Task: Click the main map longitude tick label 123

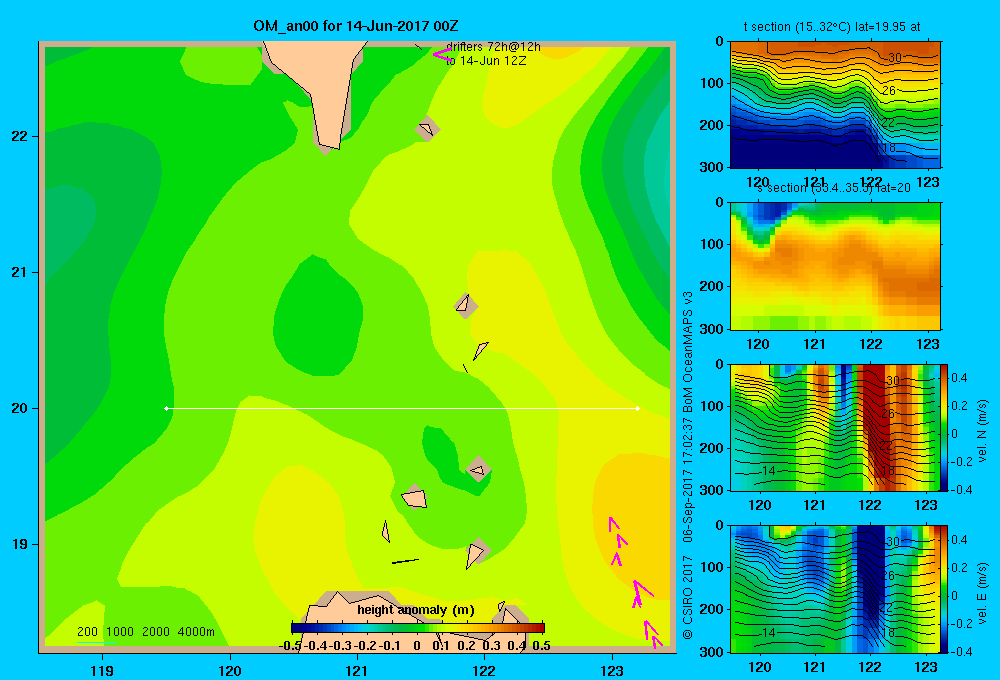Action: (612, 670)
